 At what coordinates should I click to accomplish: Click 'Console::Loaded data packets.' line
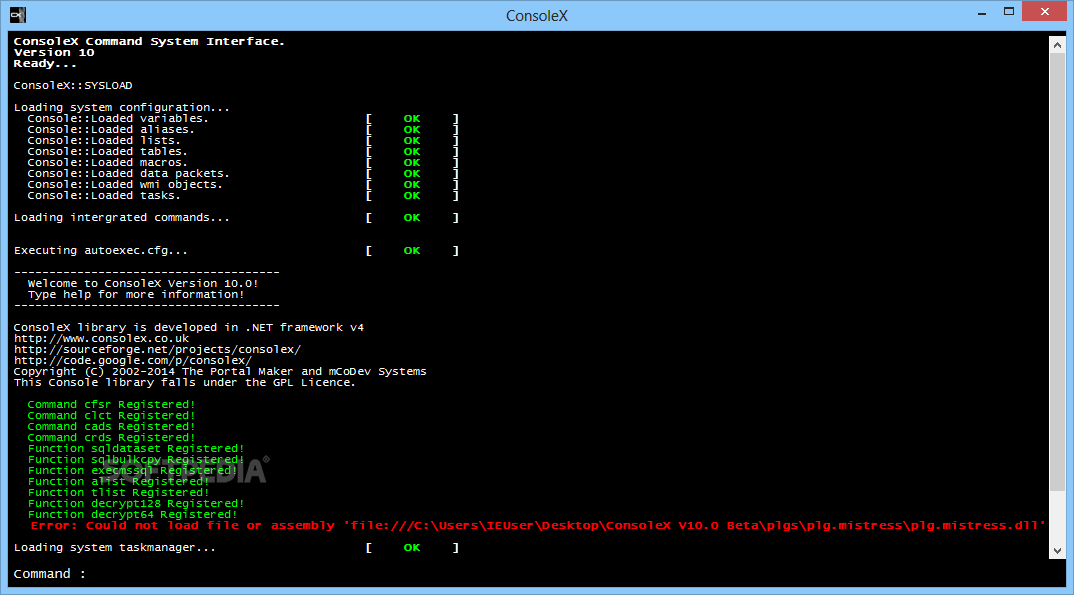129,173
